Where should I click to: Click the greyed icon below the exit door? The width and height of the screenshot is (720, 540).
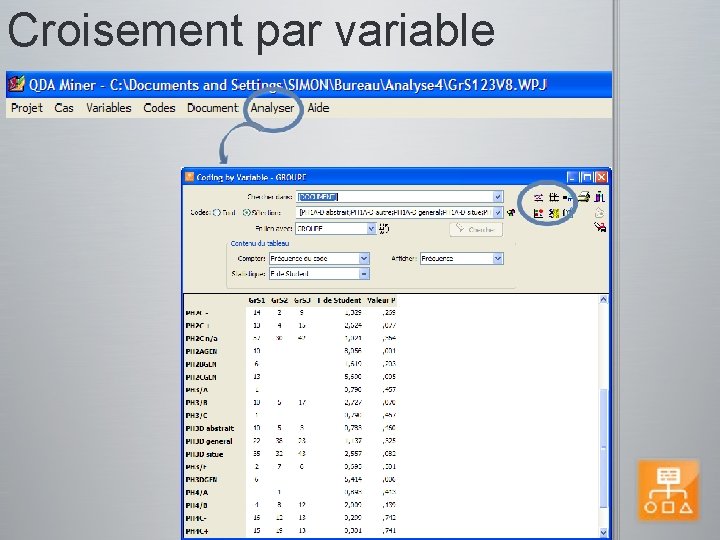[x=599, y=213]
